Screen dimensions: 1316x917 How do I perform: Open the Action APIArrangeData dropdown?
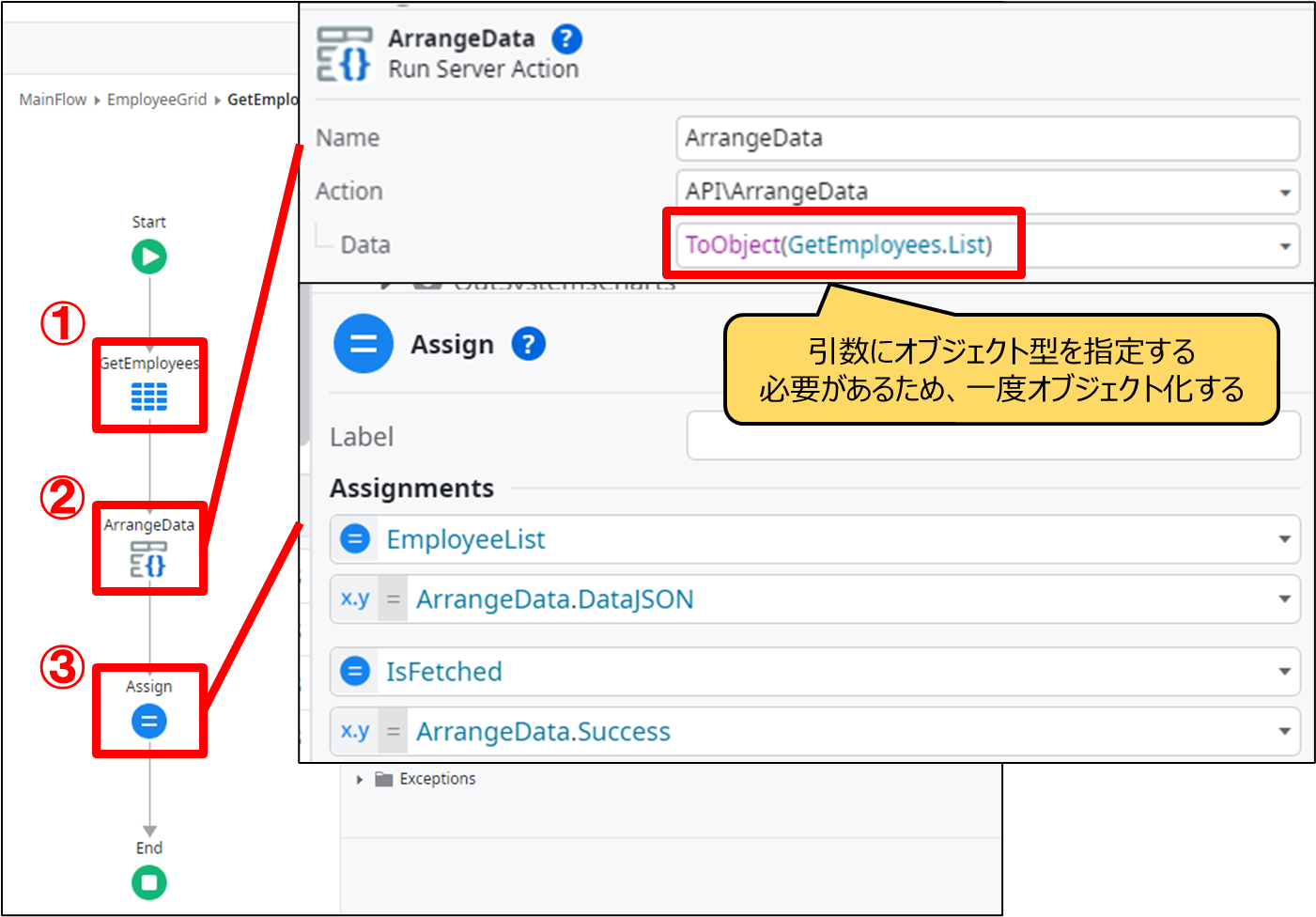[x=1284, y=193]
